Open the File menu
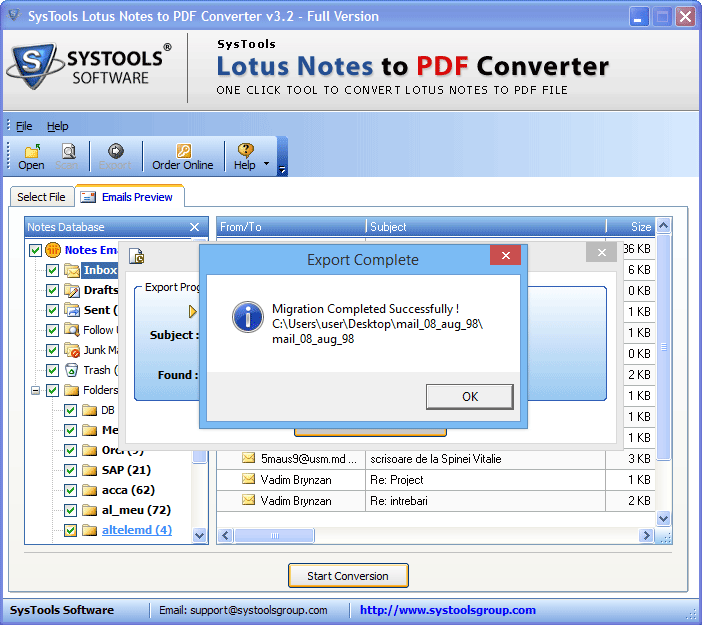702x625 pixels. 24,126
